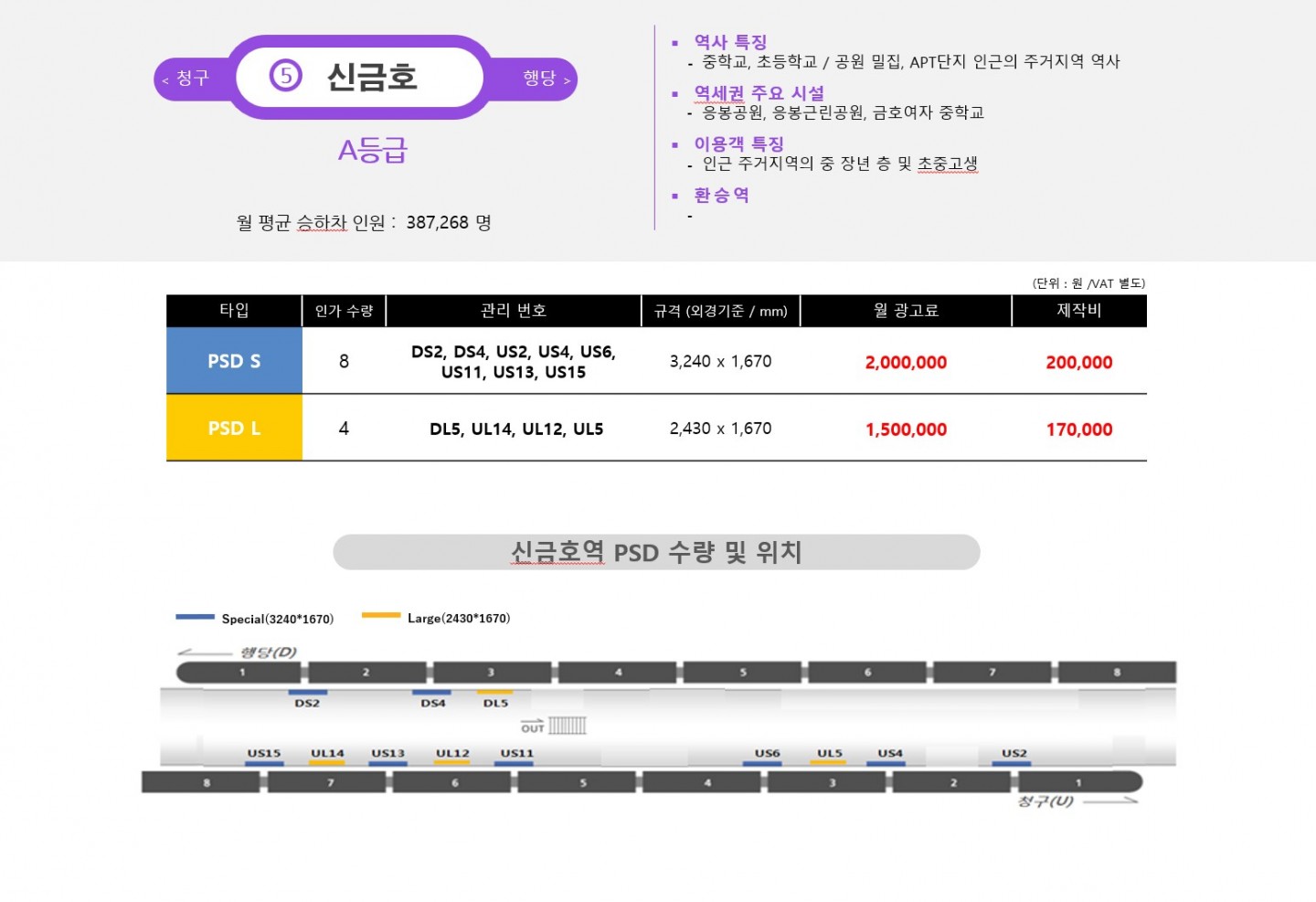Select the US4 door marker in diagram
Viewport: 1316px width, 902px height.
888,757
